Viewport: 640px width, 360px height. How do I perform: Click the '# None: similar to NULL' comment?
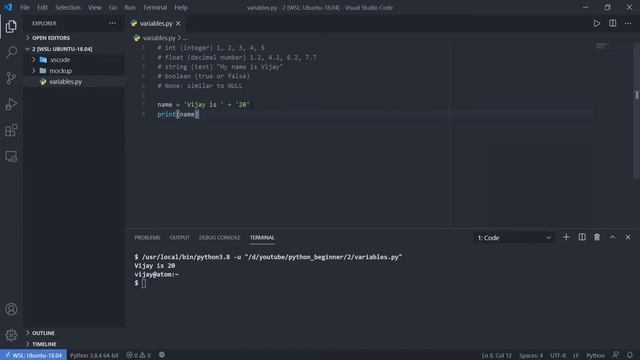point(200,86)
